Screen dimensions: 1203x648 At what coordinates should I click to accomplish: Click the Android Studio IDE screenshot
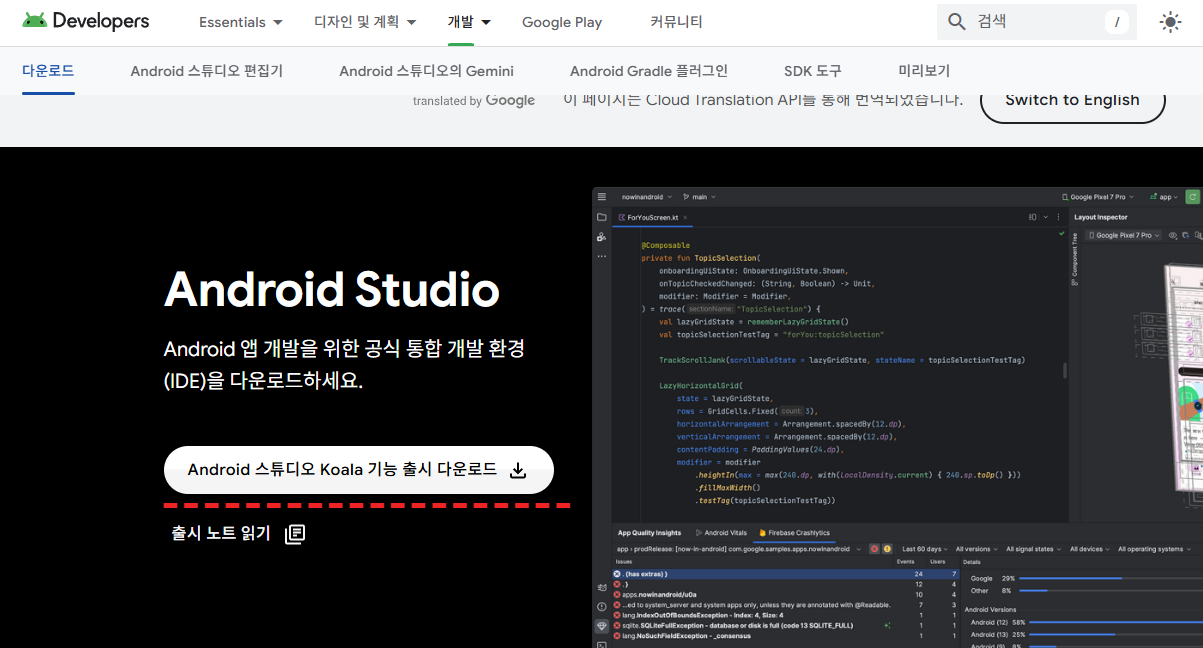click(897, 417)
